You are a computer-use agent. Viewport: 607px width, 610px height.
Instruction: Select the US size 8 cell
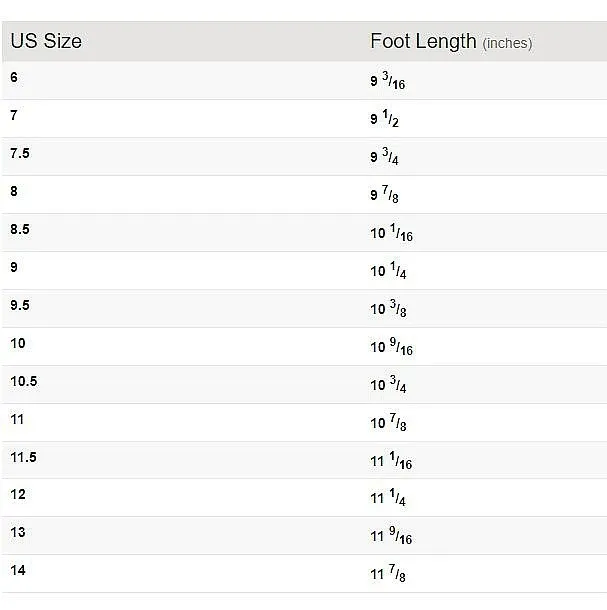[x=14, y=191]
